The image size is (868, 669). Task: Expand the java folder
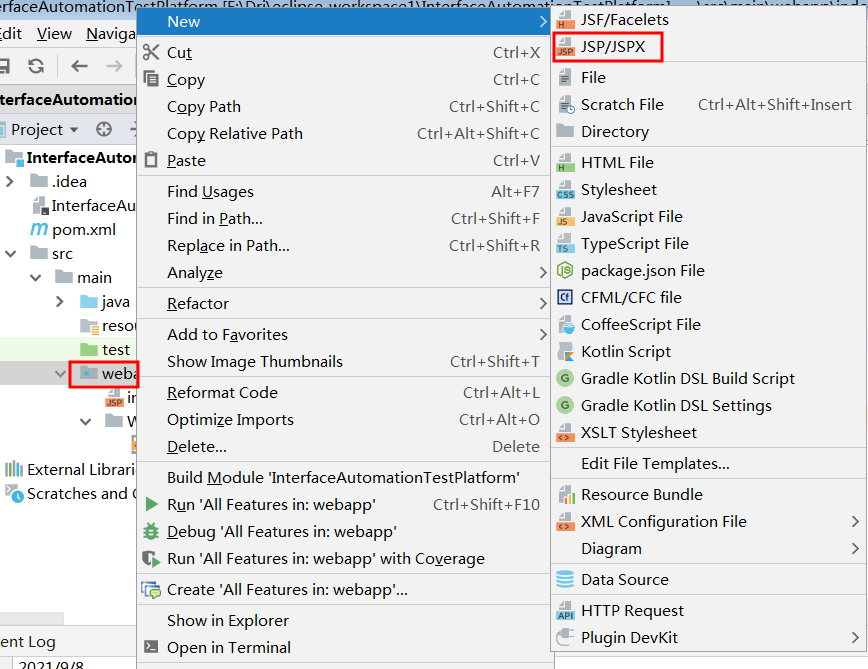click(x=60, y=302)
